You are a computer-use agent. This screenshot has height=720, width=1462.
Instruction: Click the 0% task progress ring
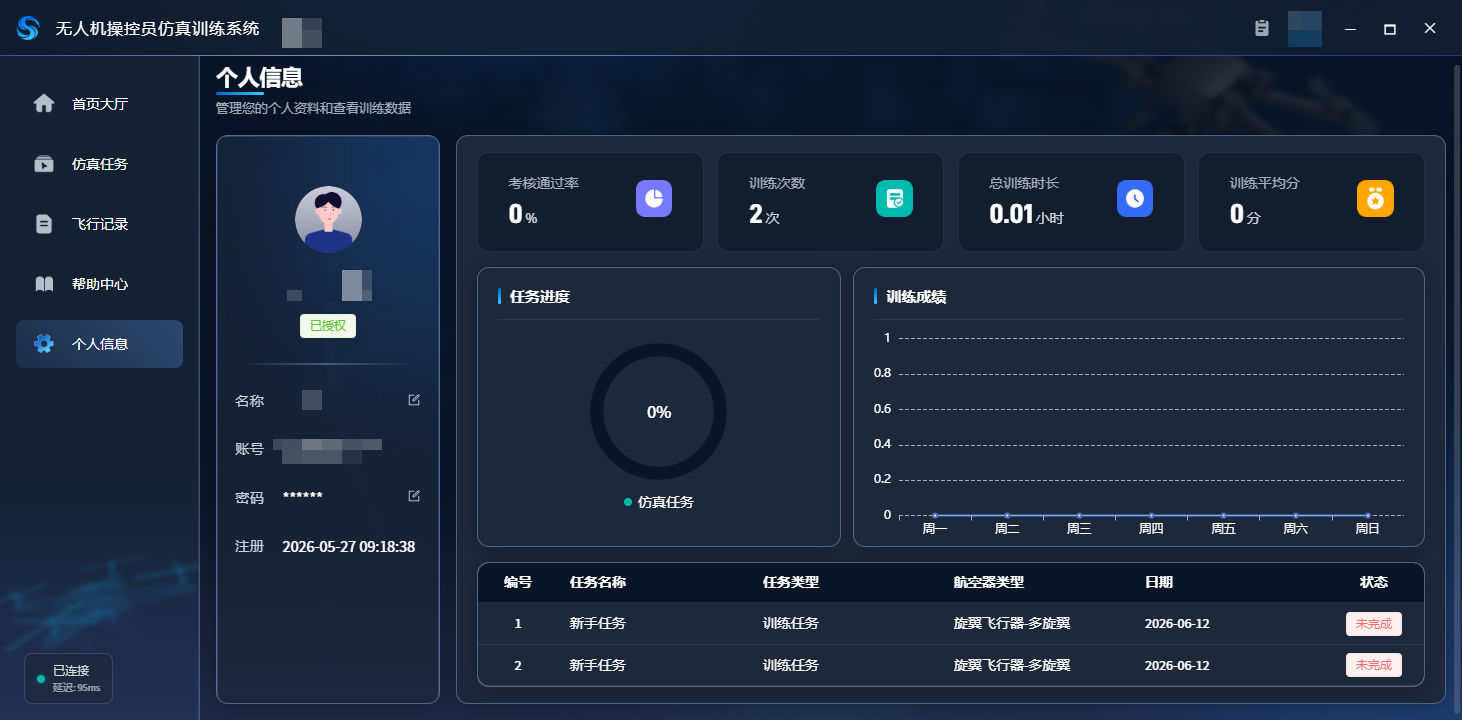pyautogui.click(x=659, y=412)
